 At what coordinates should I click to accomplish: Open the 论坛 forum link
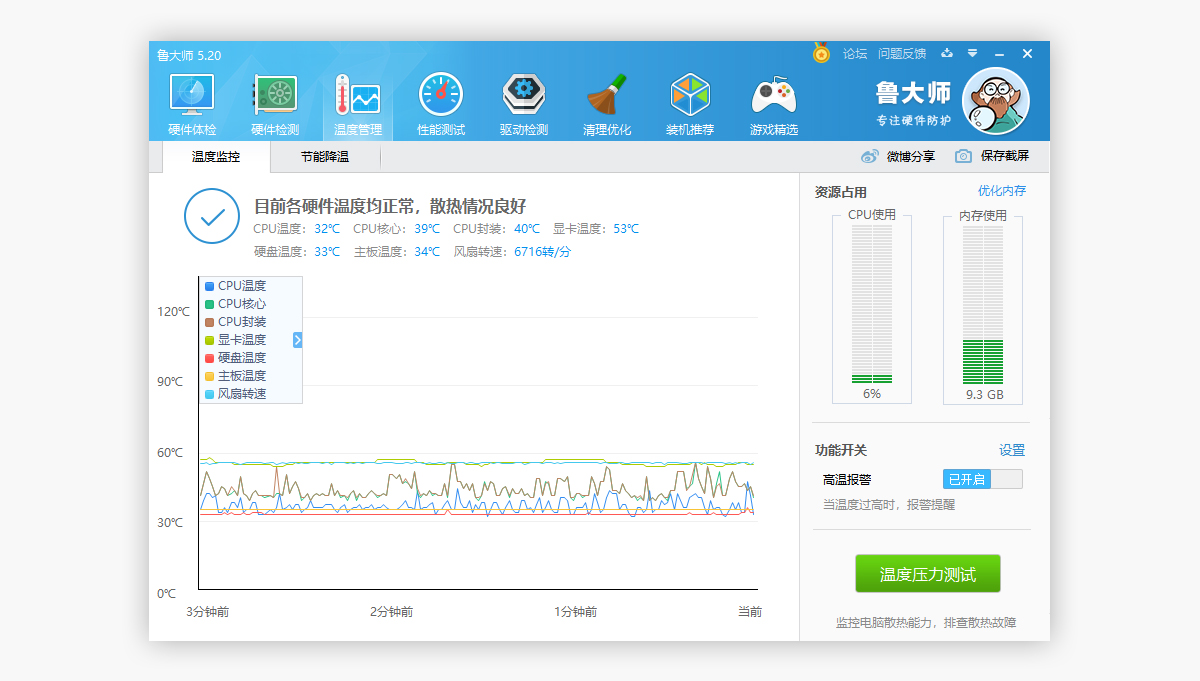pyautogui.click(x=855, y=54)
